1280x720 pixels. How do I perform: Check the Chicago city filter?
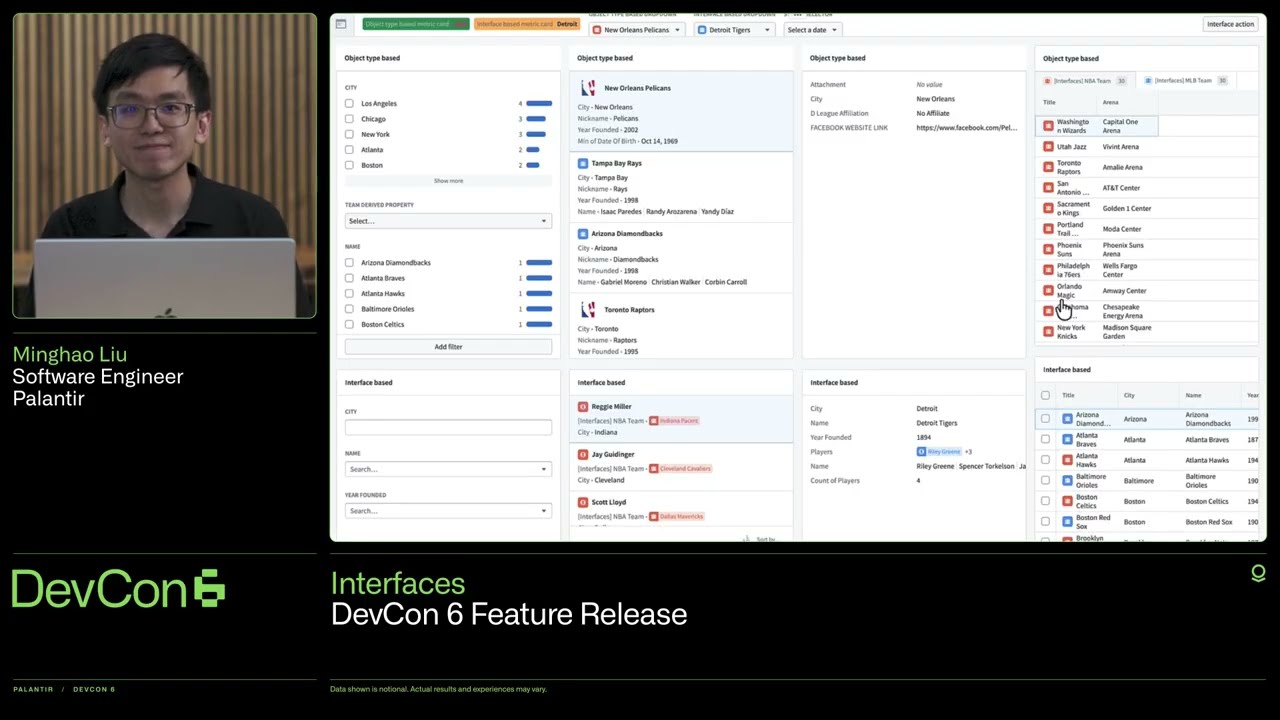[349, 119]
